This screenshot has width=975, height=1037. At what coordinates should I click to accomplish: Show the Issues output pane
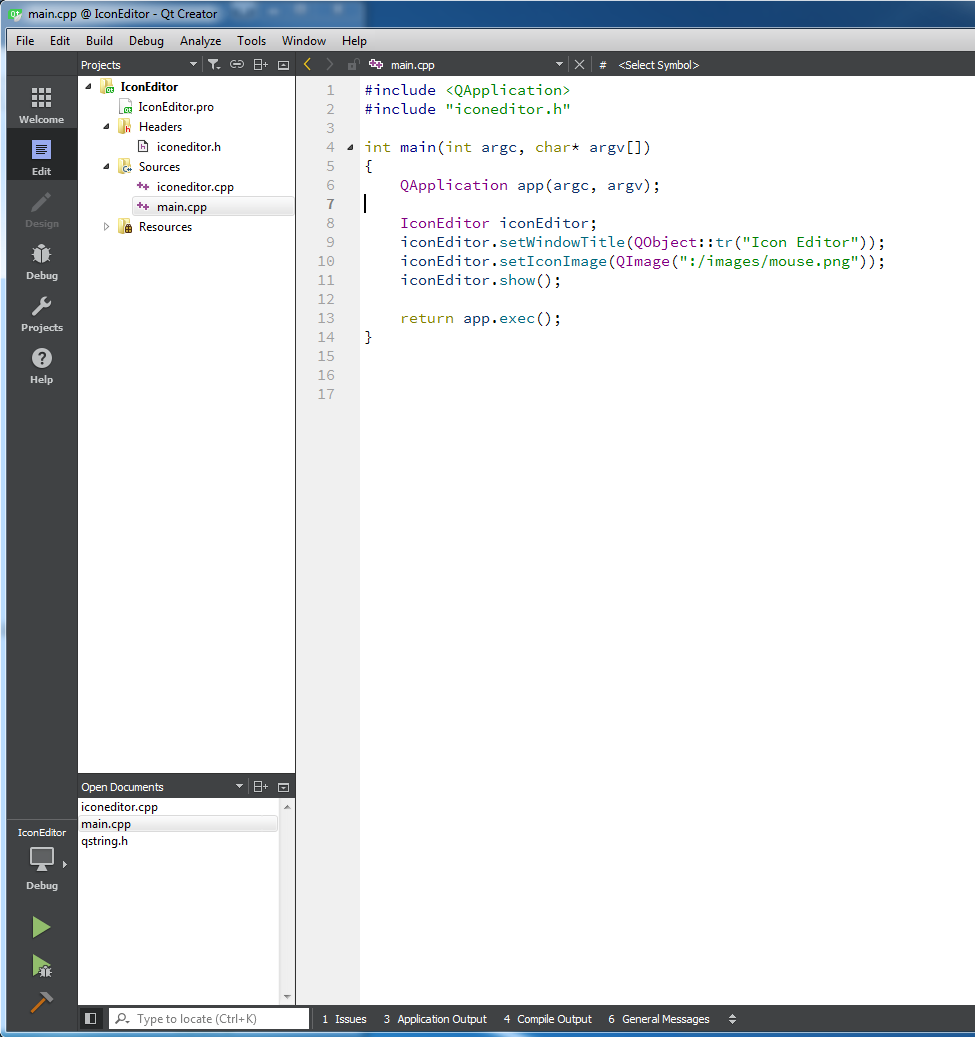tap(344, 1019)
